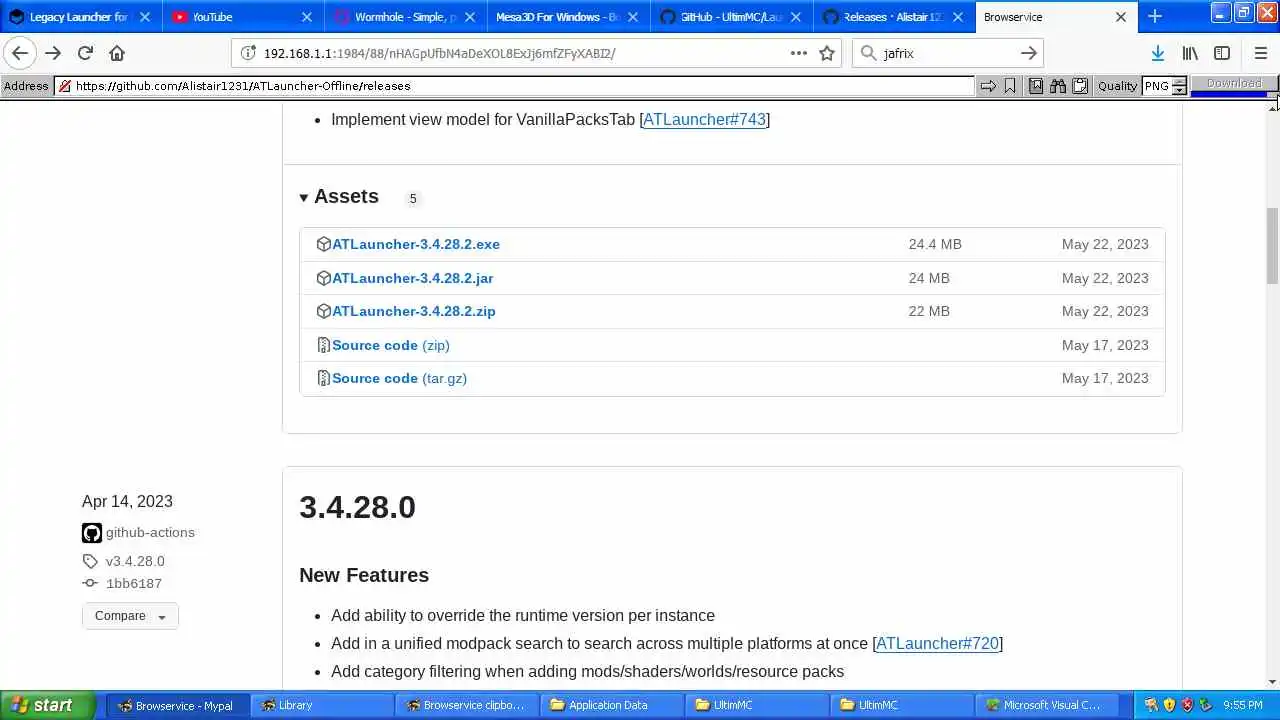Toggle the sidebar icon in browser toolbar
This screenshot has height=720, width=1280.
pos(1222,53)
